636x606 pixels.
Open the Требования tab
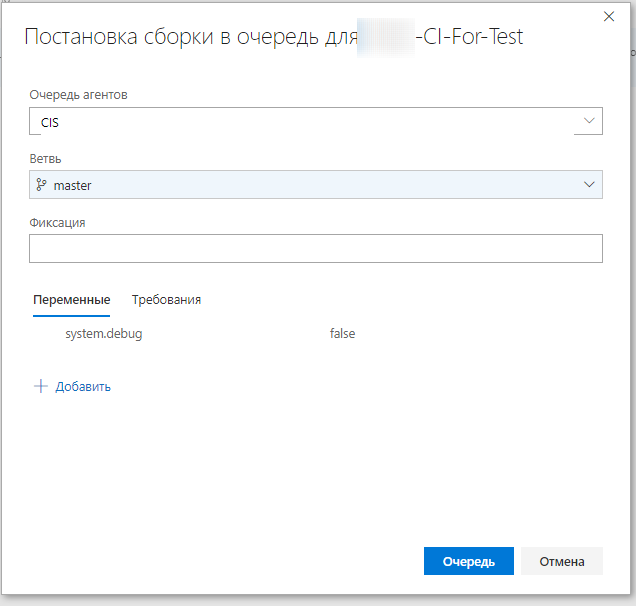[x=166, y=300]
